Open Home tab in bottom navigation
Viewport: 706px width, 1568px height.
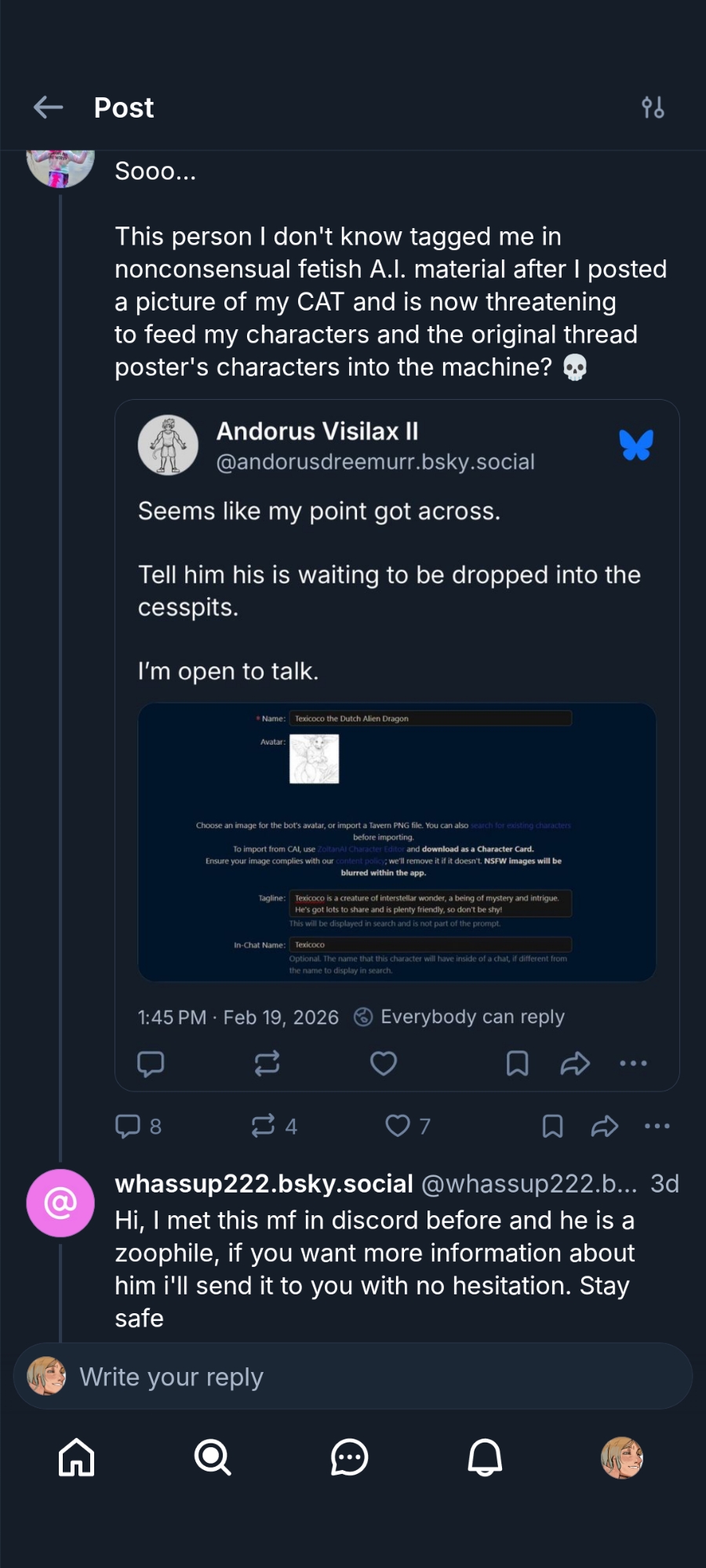pos(77,1457)
